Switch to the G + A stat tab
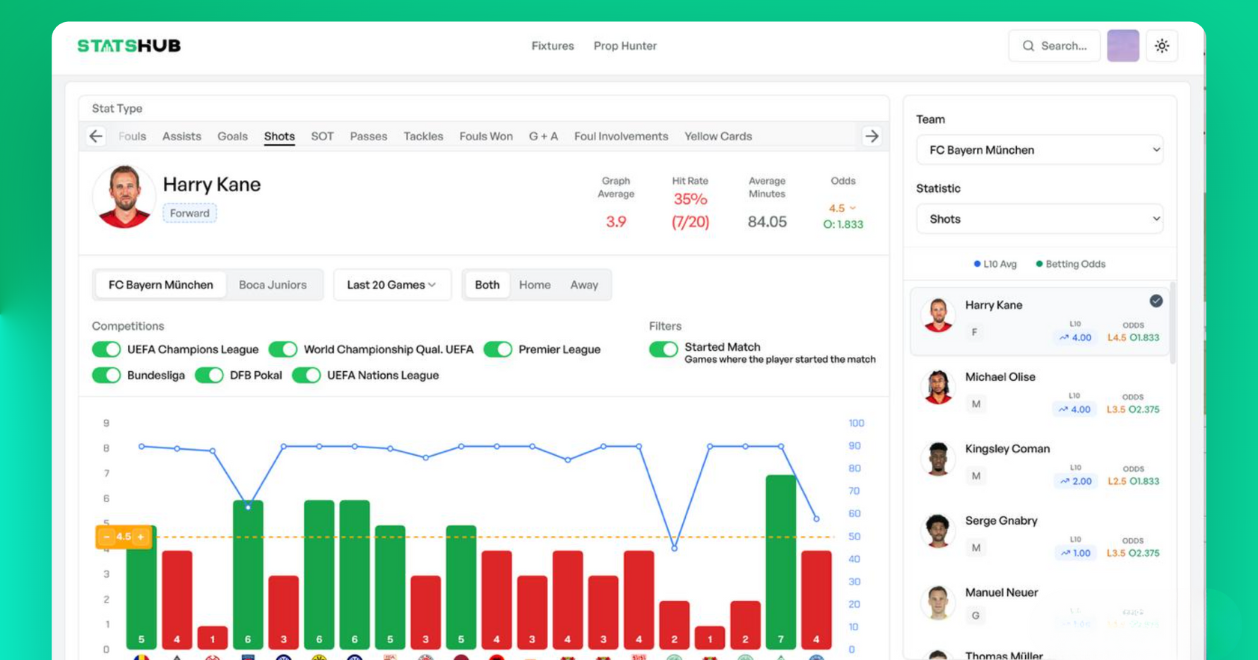 543,136
